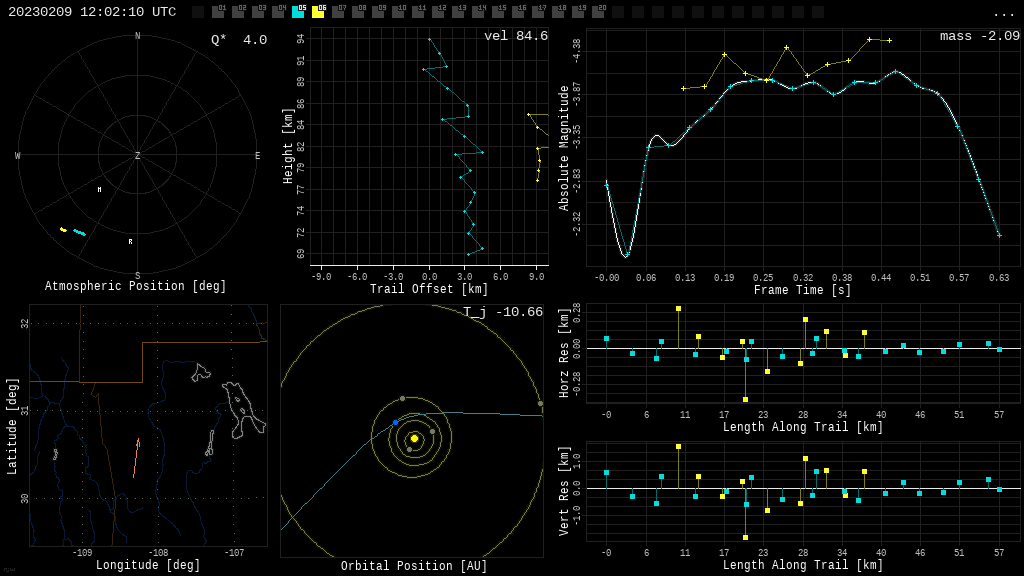Click the blue Earth dot in orbital plot
Image resolution: width=1024 pixels, height=576 pixels.
[395, 423]
